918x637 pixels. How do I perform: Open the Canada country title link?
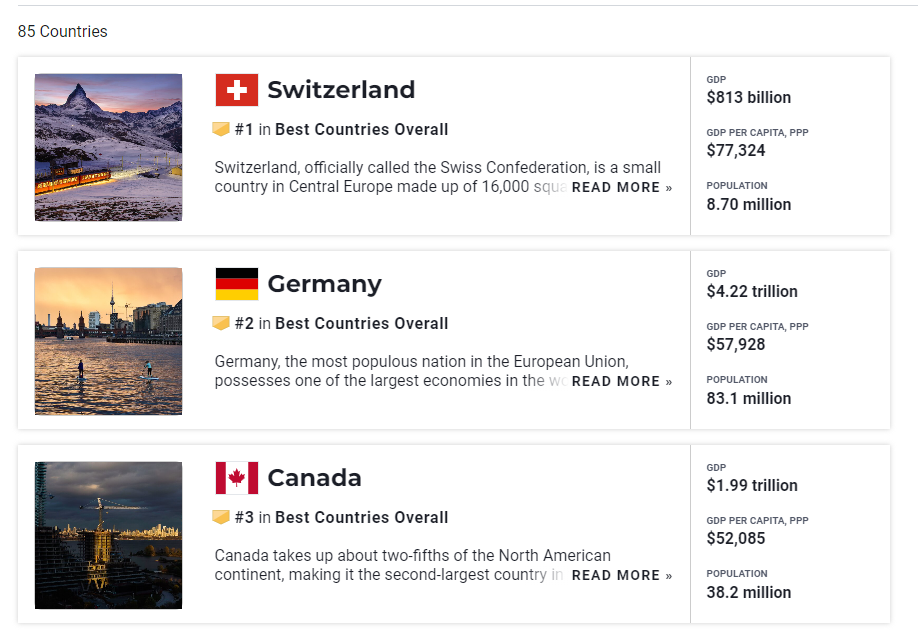point(314,478)
